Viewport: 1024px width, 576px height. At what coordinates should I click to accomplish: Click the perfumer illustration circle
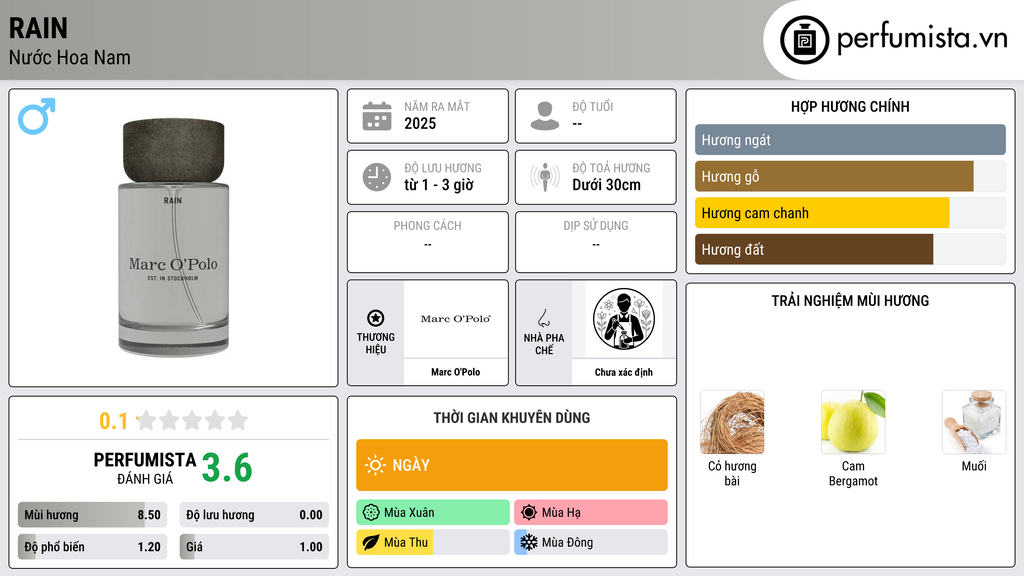coord(624,319)
